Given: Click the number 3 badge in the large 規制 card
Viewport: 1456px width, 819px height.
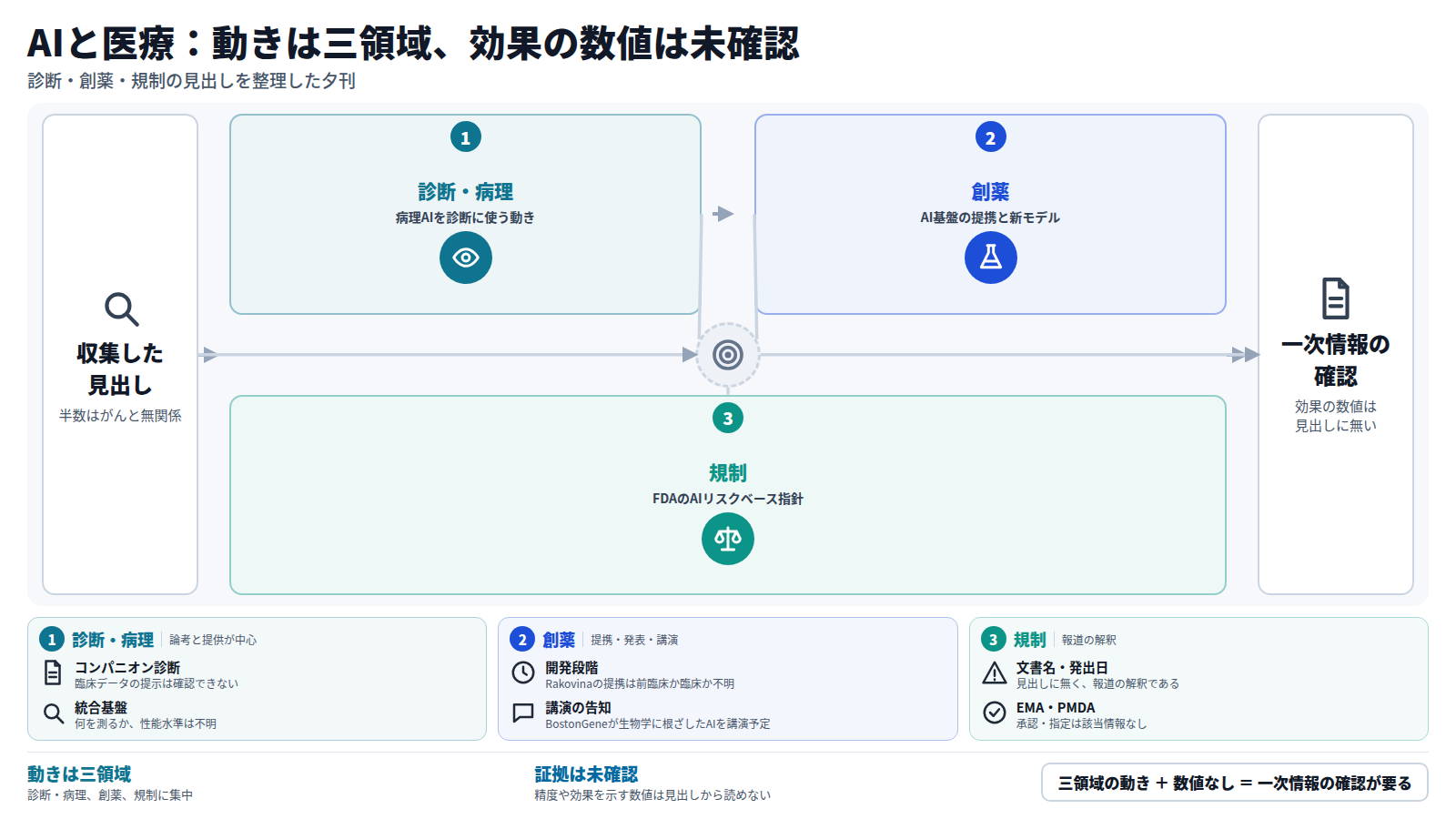Looking at the screenshot, I should (x=728, y=419).
